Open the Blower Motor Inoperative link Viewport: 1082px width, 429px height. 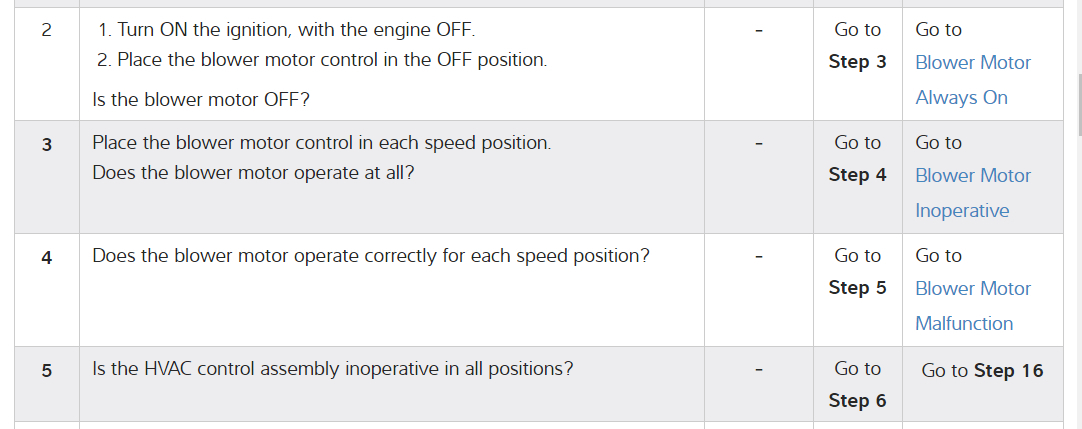tap(972, 193)
